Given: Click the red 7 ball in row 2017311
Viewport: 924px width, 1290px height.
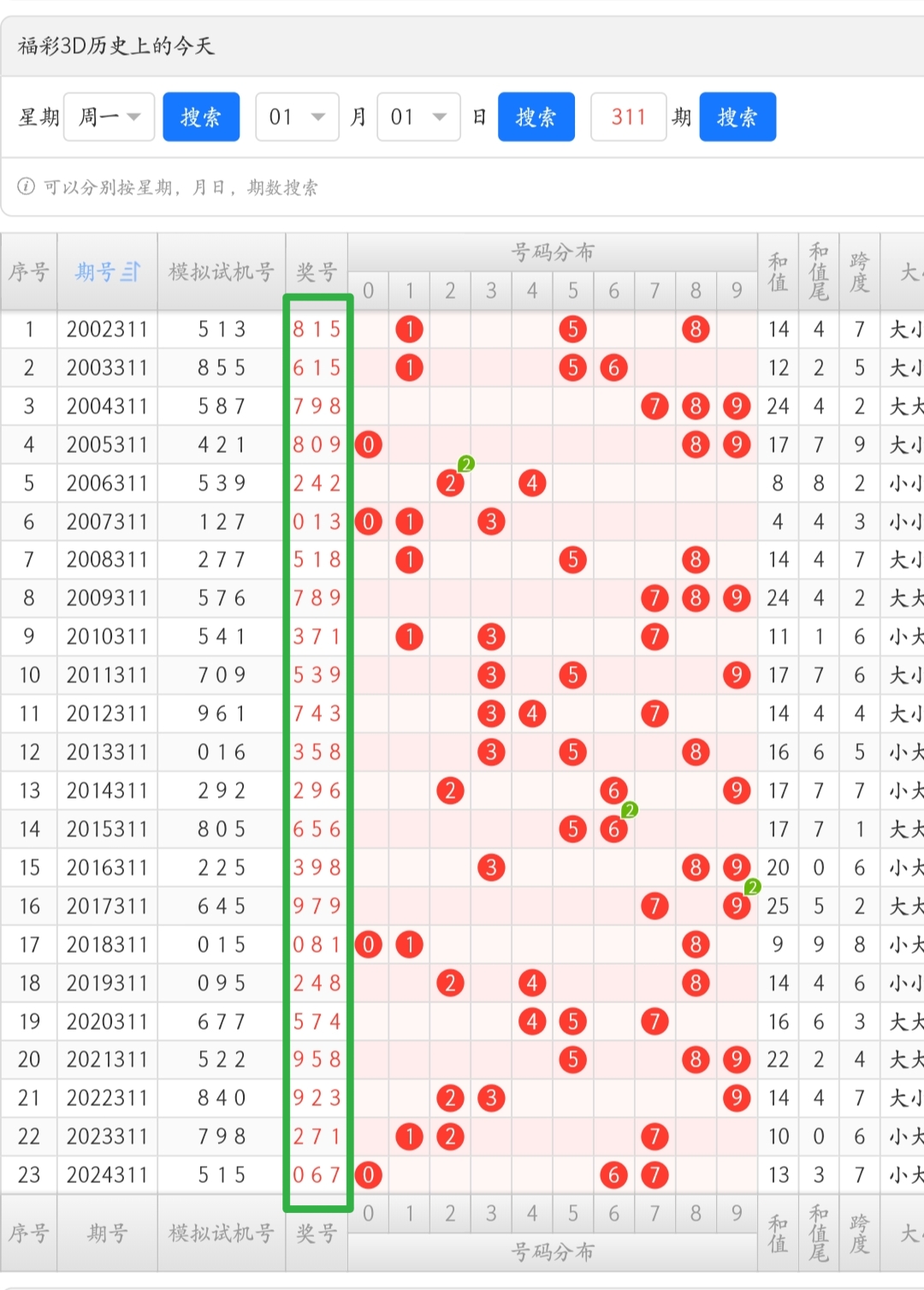Looking at the screenshot, I should tap(654, 907).
